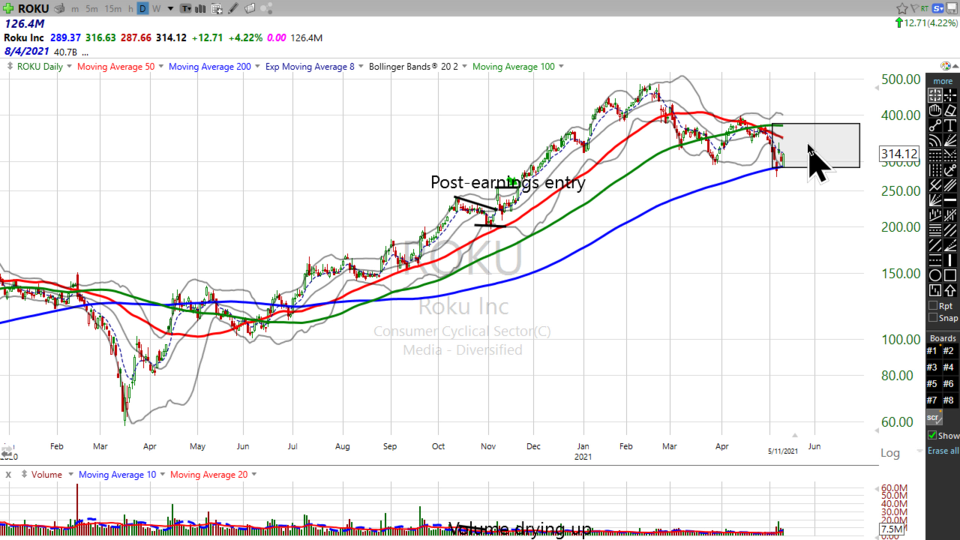Screen dimensions: 960x540
Task: Click the green plus add symbol icon
Action: (9, 8)
